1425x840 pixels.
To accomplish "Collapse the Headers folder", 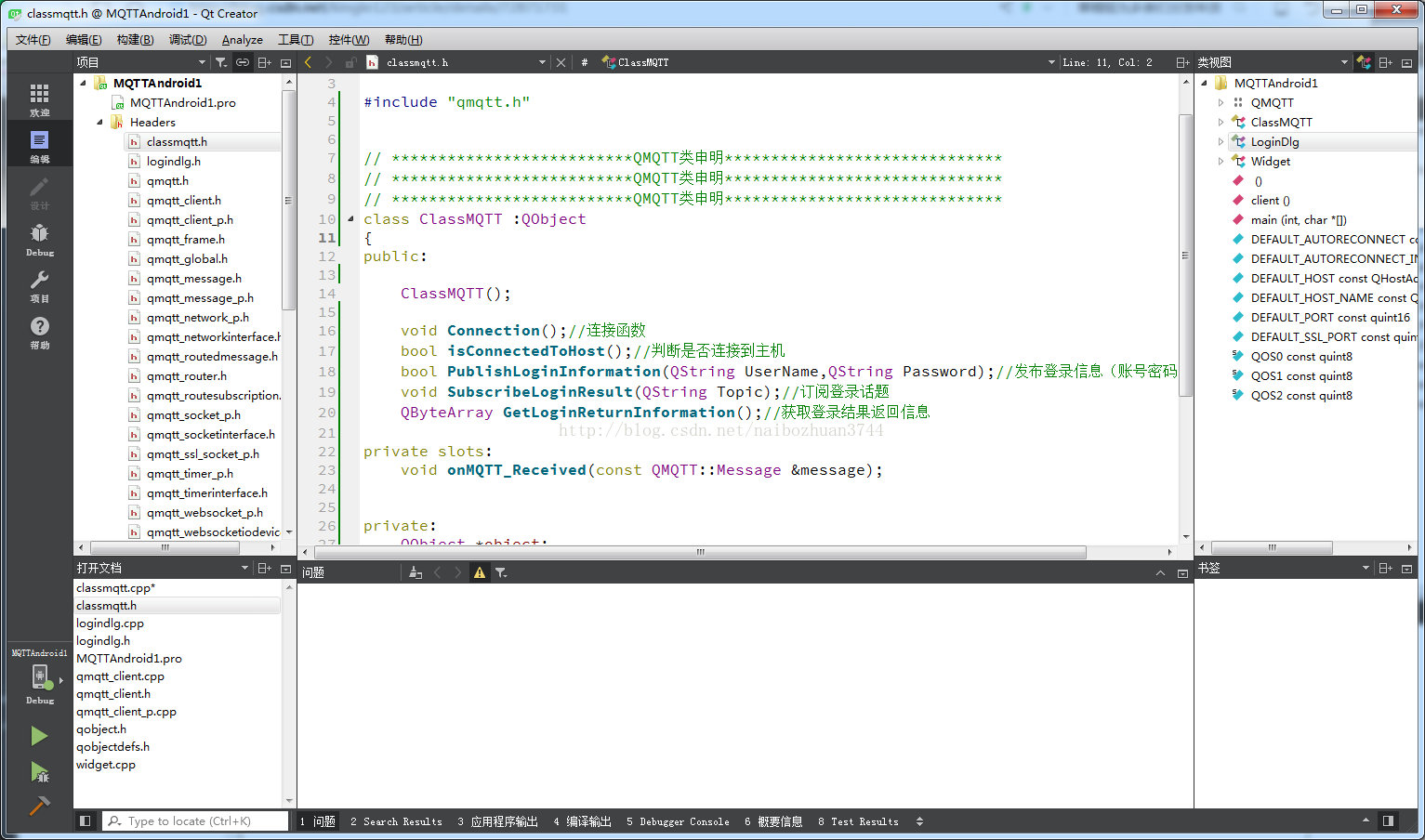I will [x=99, y=122].
